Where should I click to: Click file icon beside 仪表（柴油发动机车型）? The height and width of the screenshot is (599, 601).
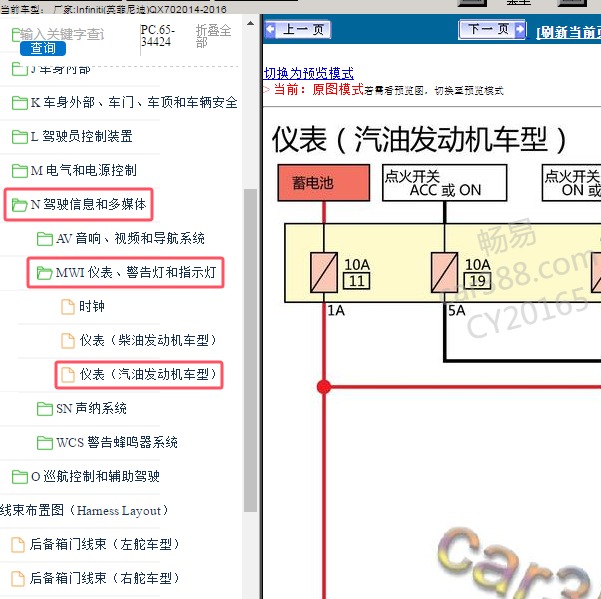click(x=68, y=341)
